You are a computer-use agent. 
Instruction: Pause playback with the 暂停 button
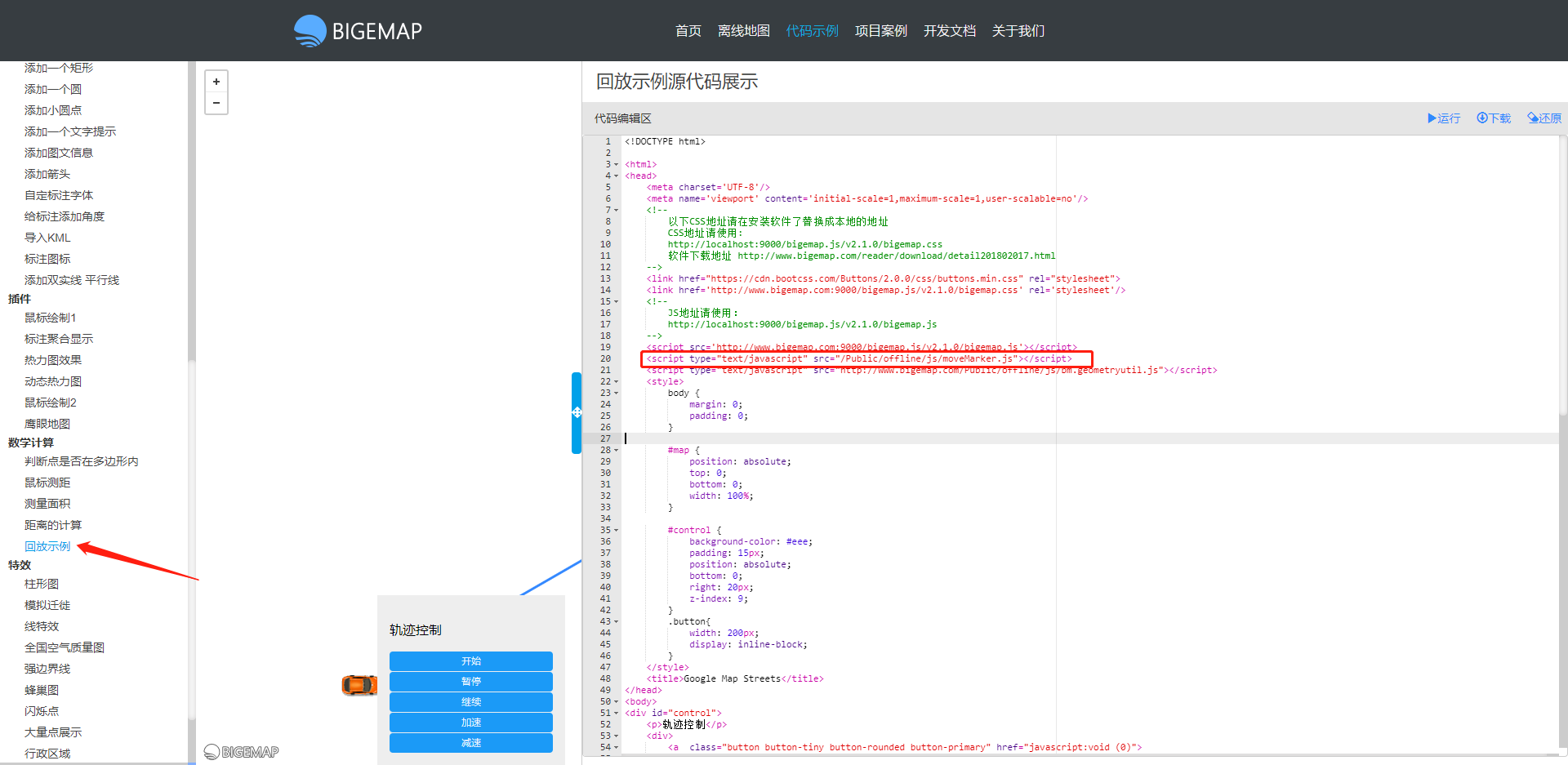[470, 681]
